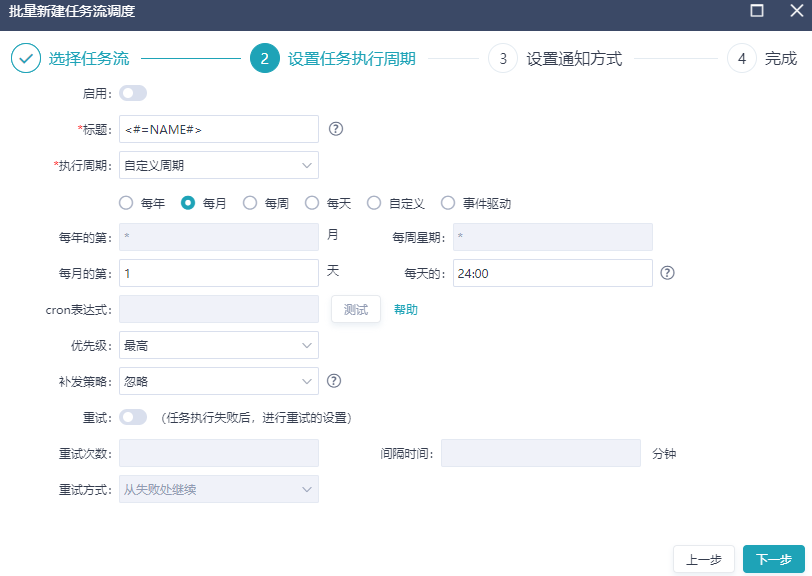Click the 下一步 button
This screenshot has height=576, width=812.
773,558
